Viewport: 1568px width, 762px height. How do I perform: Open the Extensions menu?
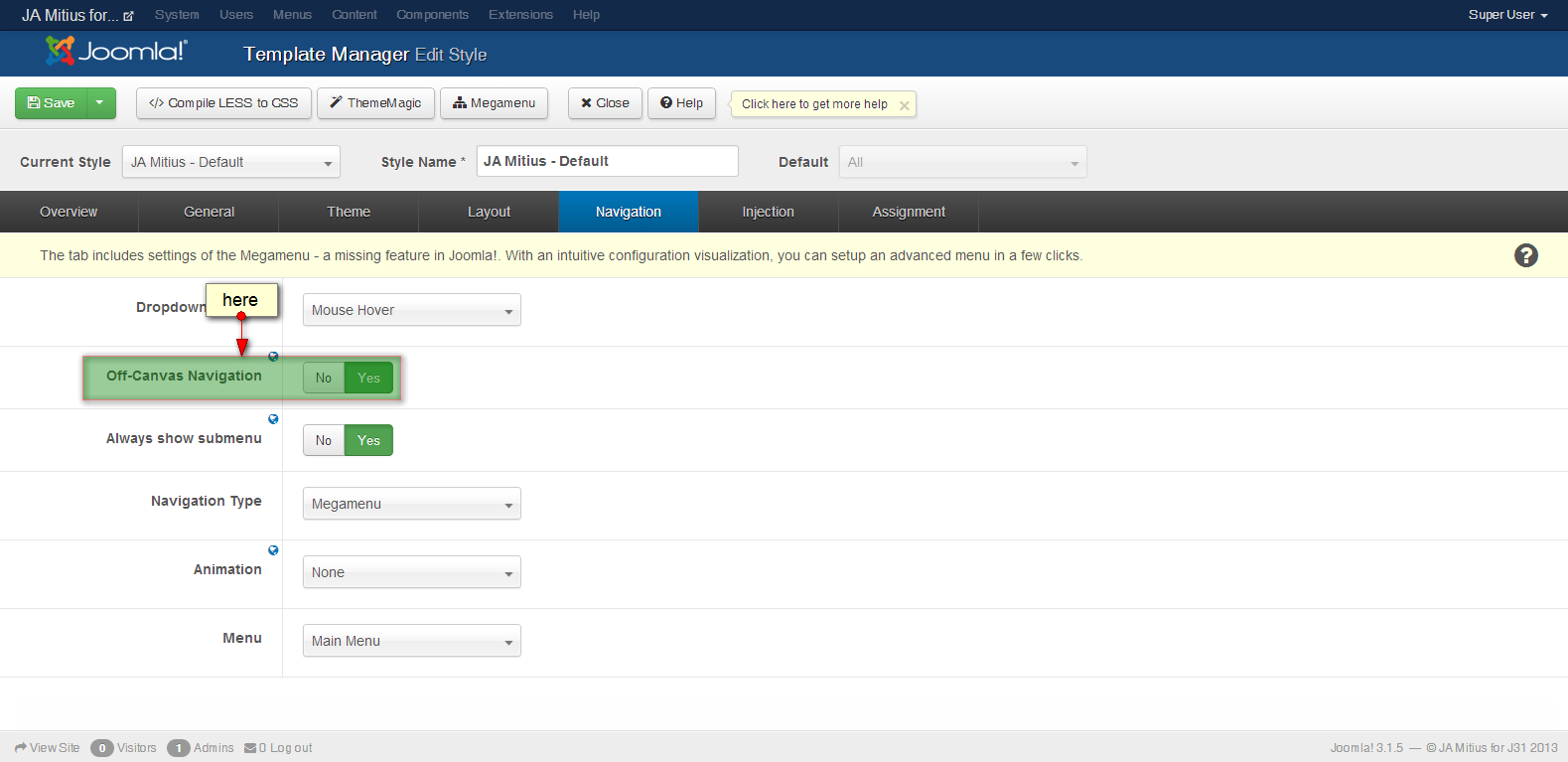click(520, 15)
